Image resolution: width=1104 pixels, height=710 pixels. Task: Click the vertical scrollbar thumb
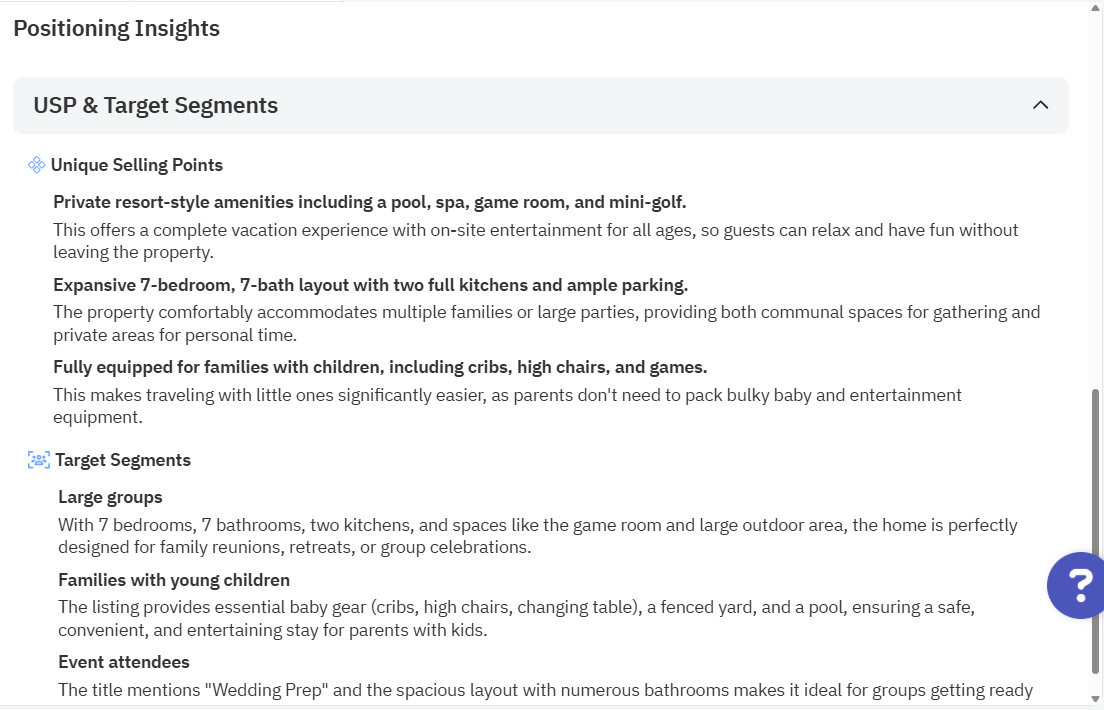(x=1096, y=530)
